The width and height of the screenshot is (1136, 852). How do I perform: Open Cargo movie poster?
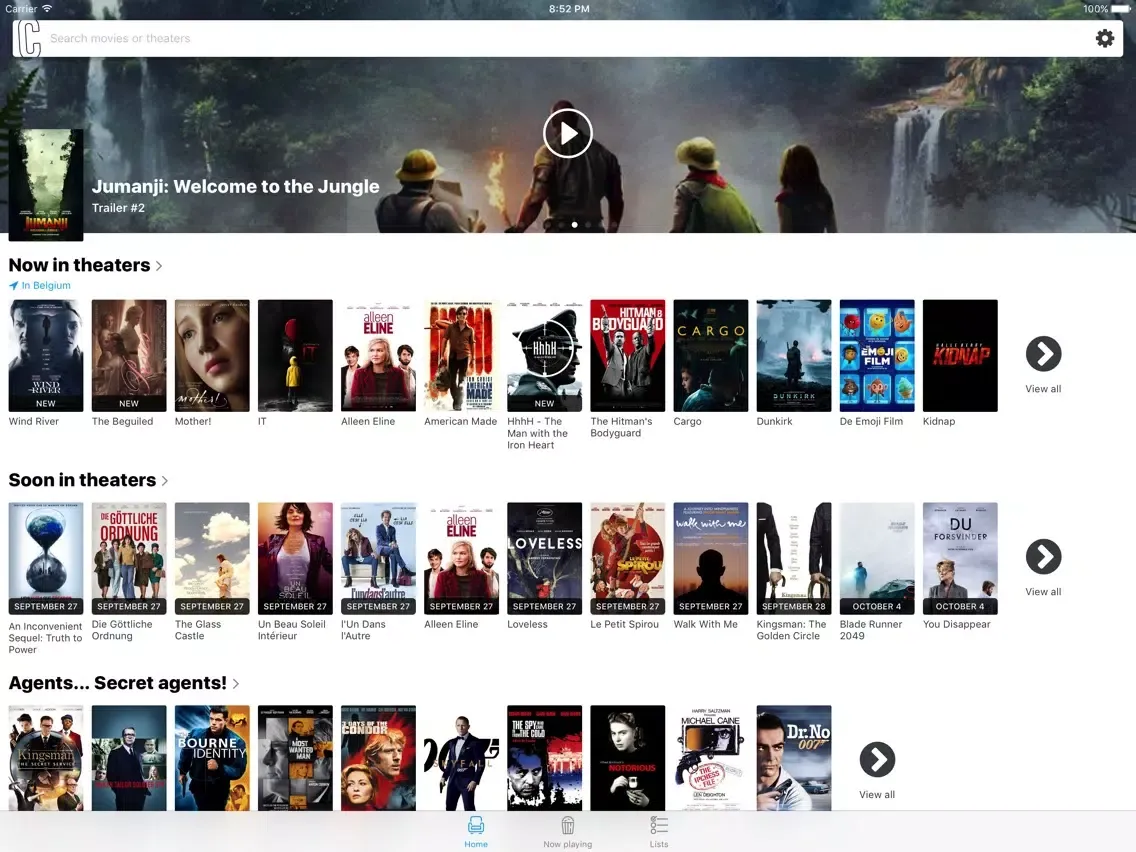(711, 356)
